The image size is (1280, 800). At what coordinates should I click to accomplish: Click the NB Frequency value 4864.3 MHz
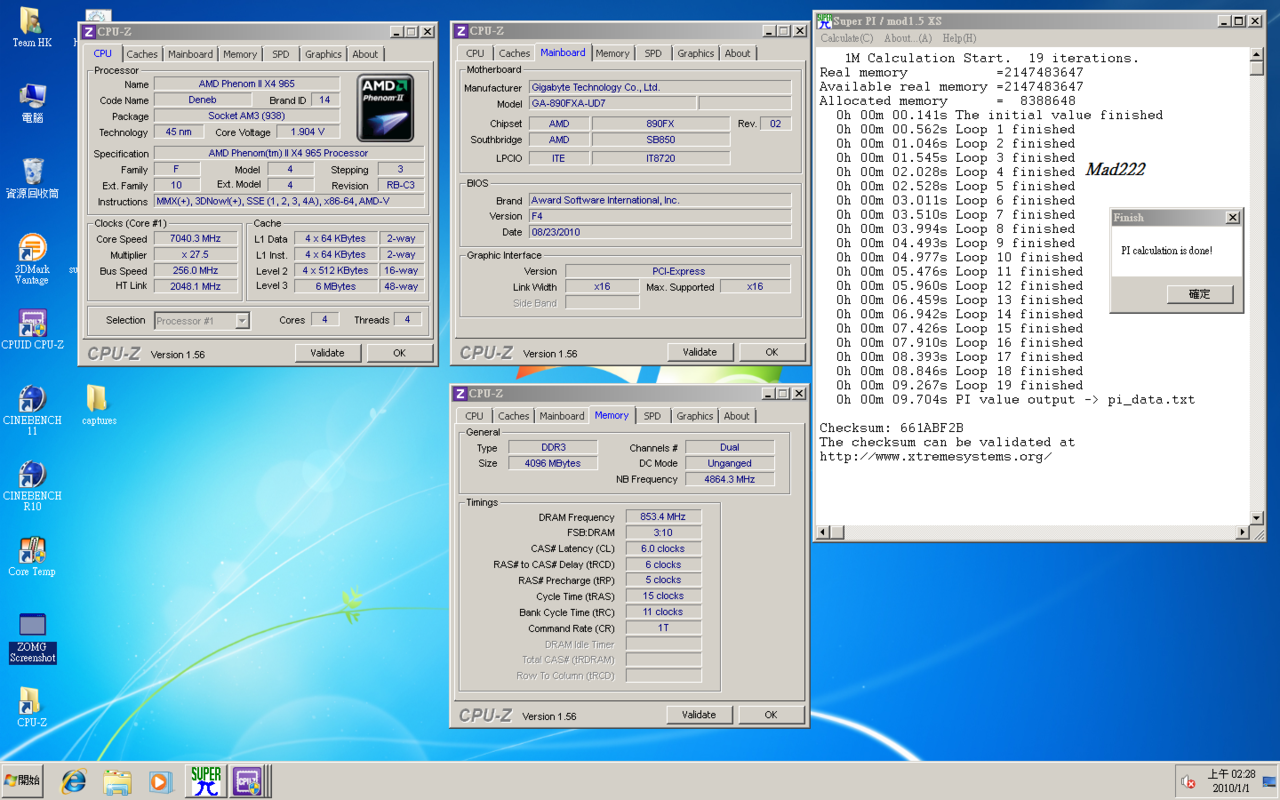coord(729,479)
